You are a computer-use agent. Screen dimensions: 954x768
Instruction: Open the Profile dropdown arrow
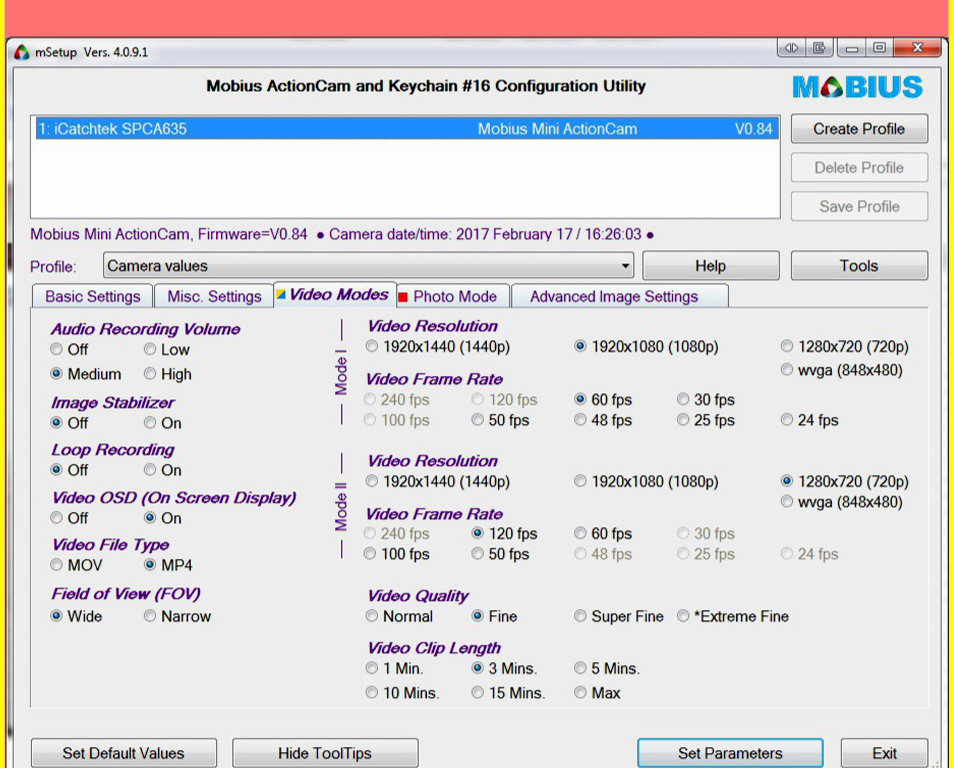(626, 266)
